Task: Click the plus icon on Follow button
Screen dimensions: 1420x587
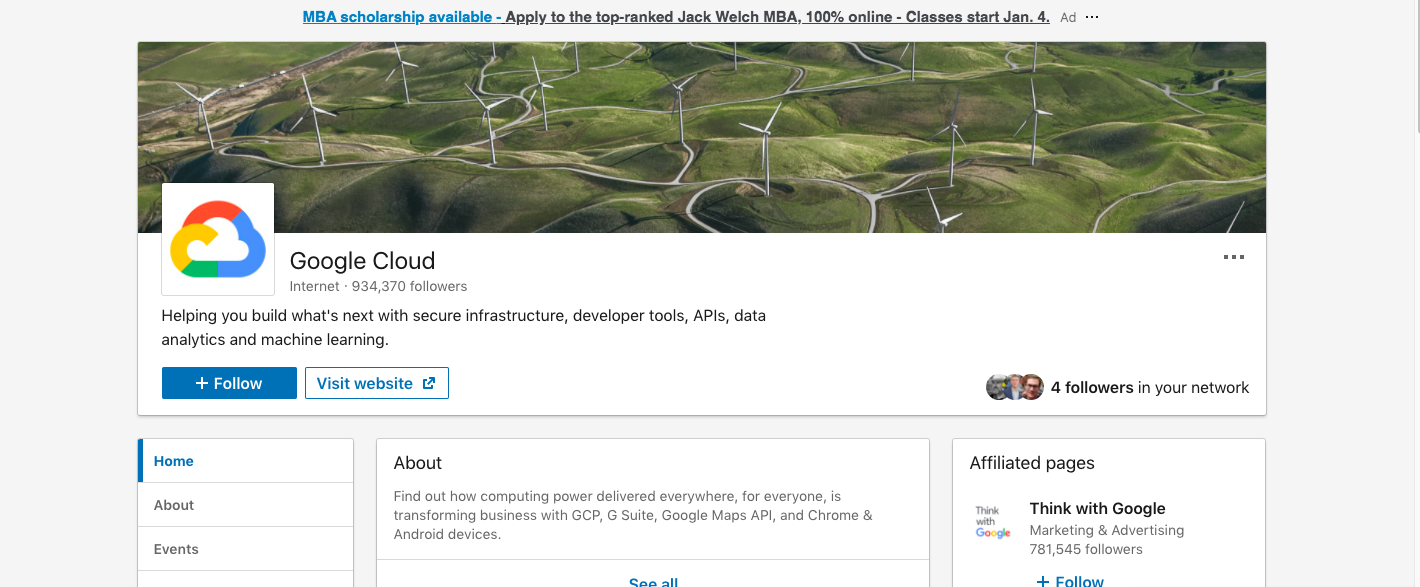Action: point(201,383)
